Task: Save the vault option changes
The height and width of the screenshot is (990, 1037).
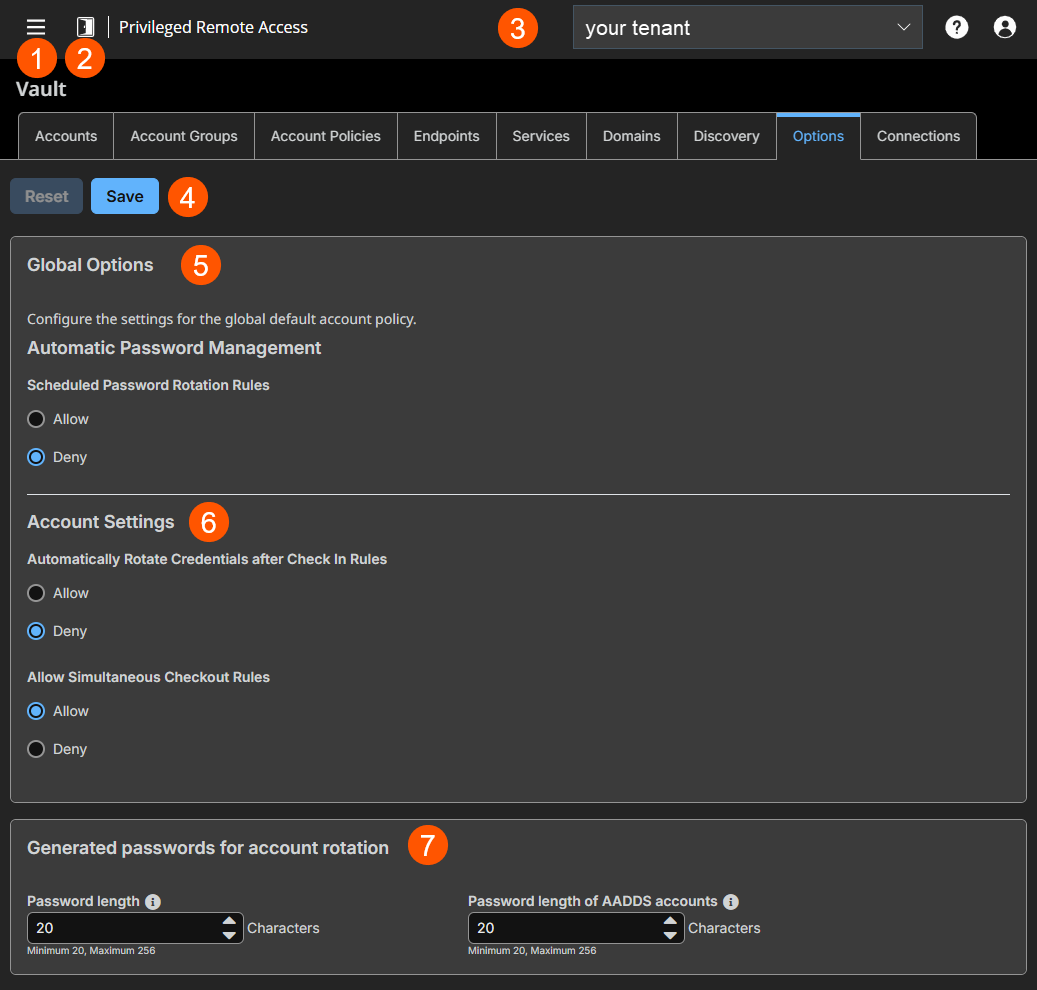Action: coord(124,196)
